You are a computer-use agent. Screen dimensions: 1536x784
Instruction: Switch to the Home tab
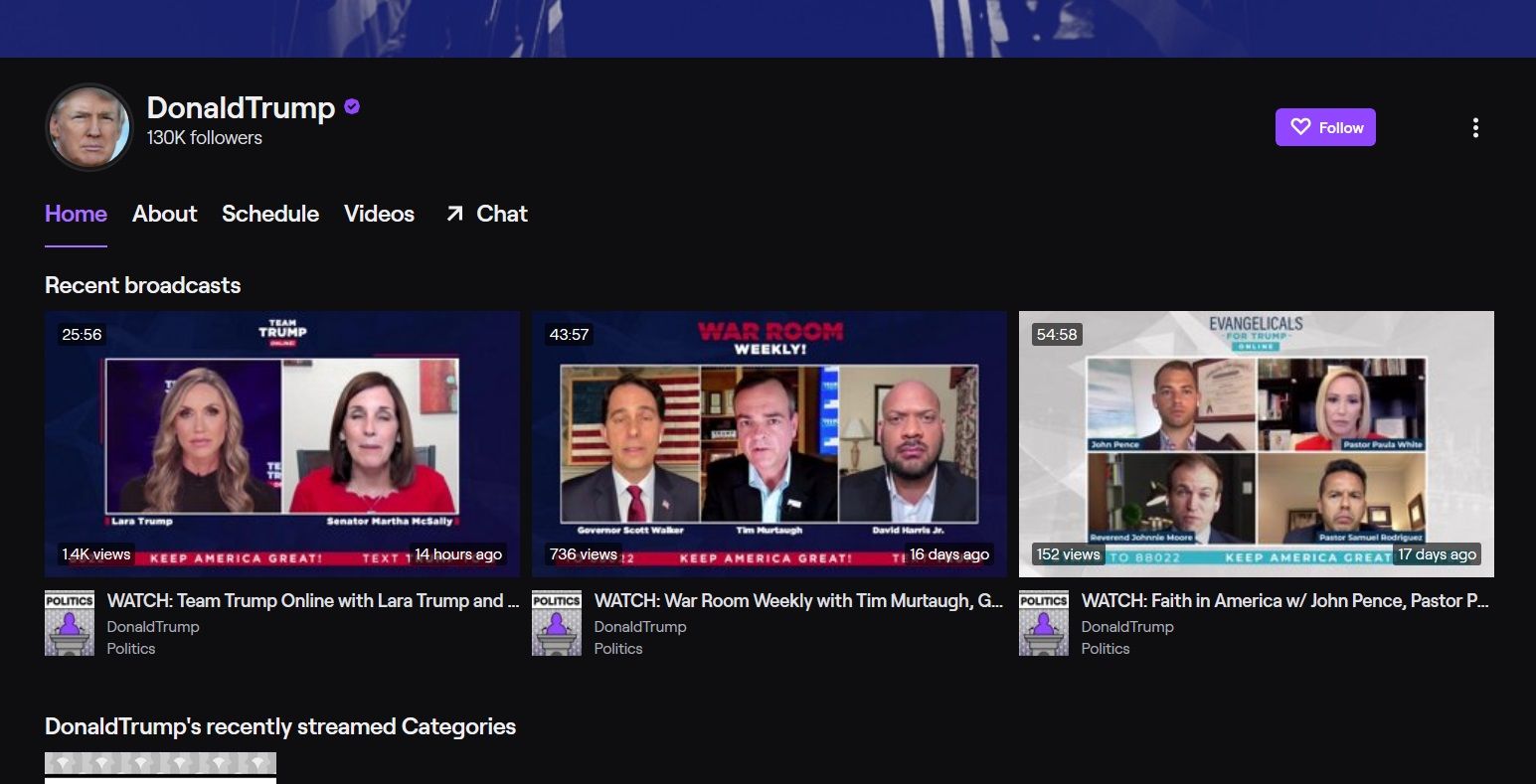point(76,214)
